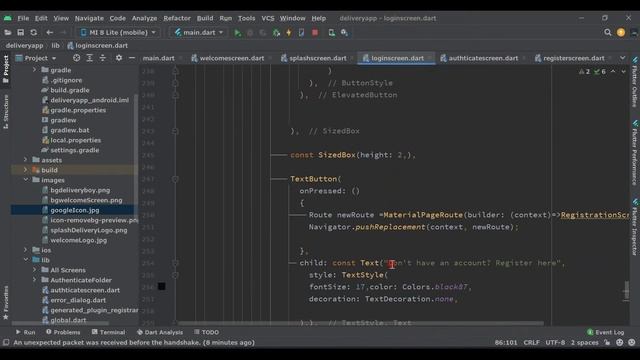Hide Project panel with minus icon
Screen dimensions: 640x360
click(x=131, y=58)
